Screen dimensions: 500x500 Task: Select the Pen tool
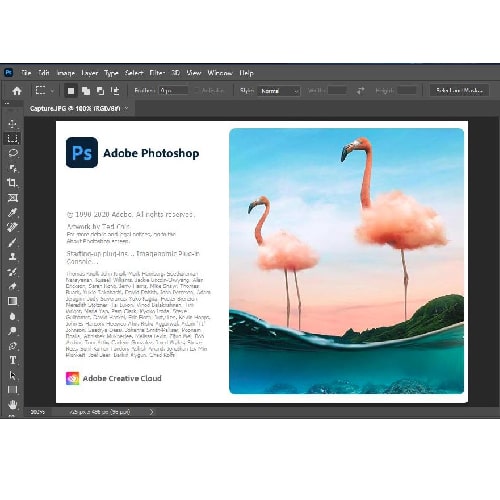pos(13,346)
